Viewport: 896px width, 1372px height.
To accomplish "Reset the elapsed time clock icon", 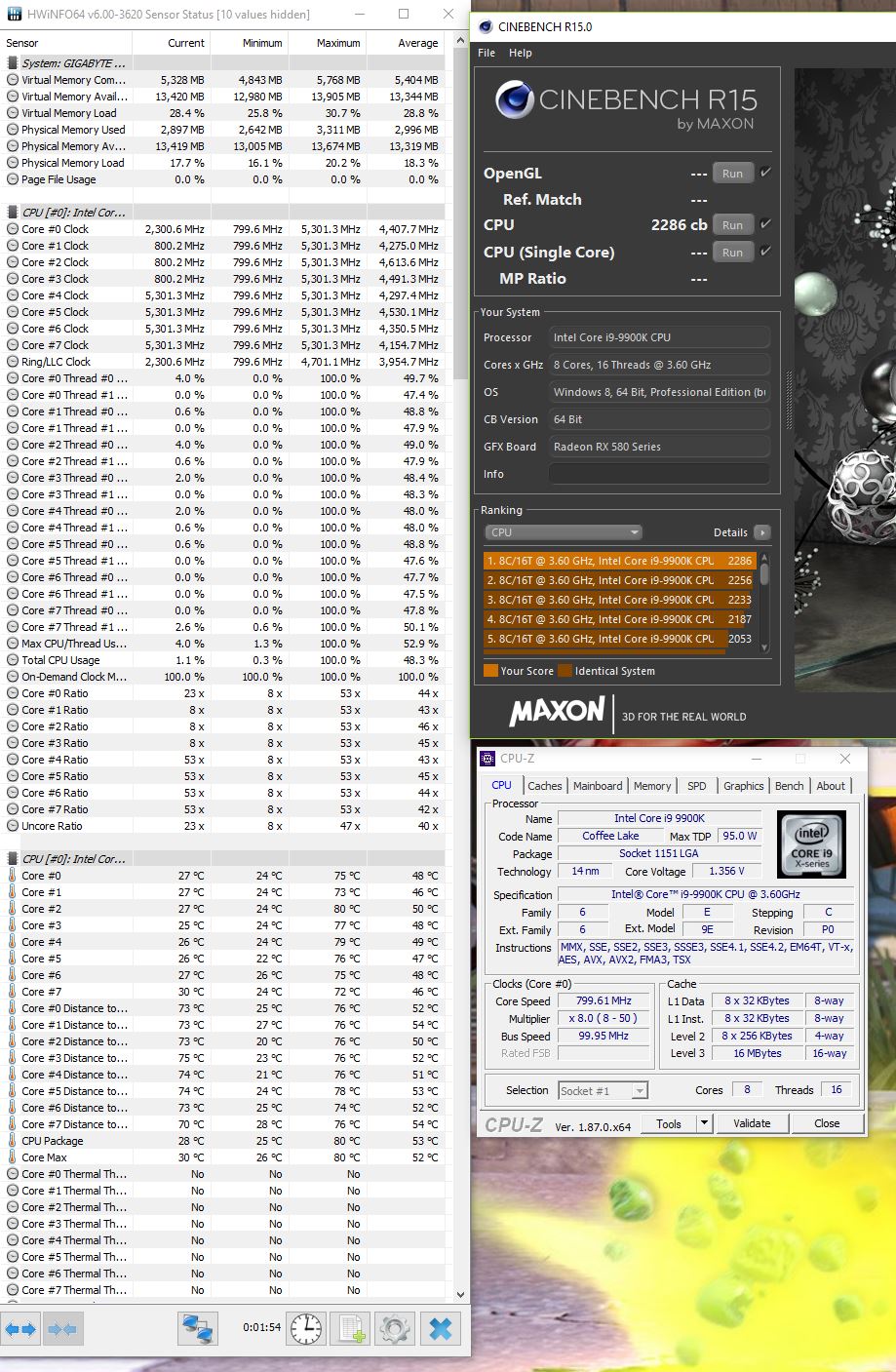I will 306,1328.
